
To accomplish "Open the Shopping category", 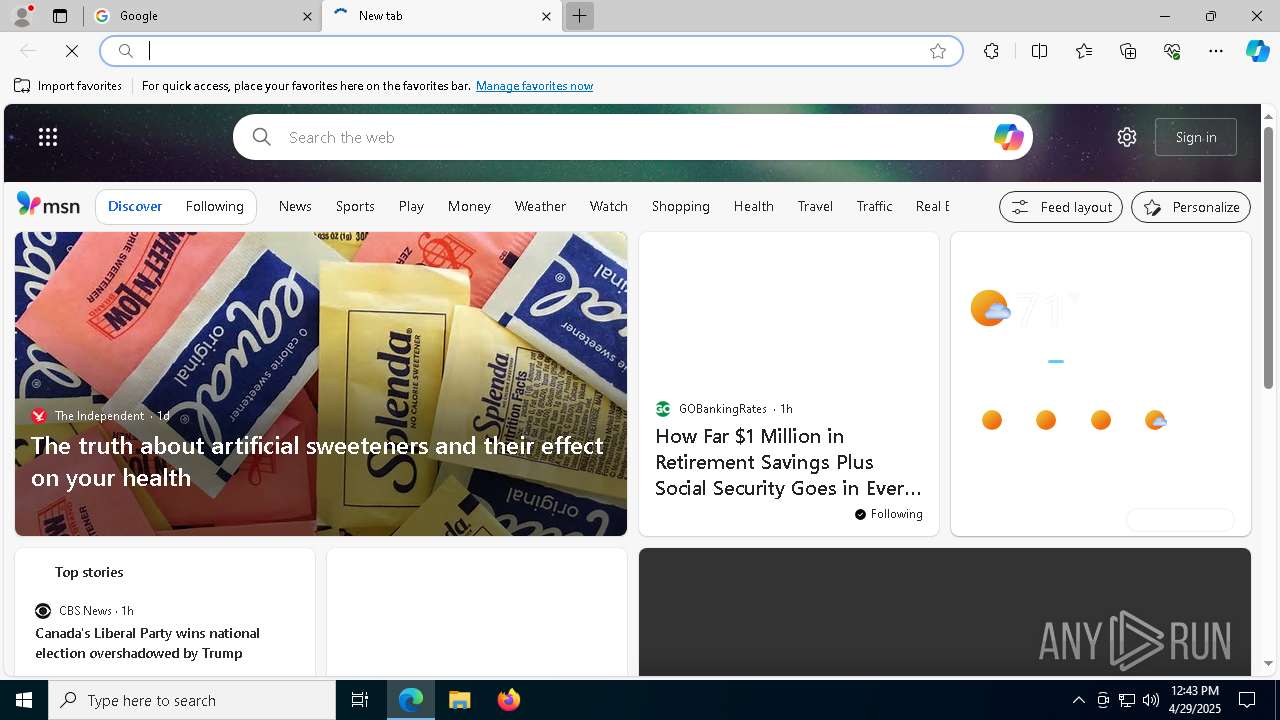I will (681, 206).
